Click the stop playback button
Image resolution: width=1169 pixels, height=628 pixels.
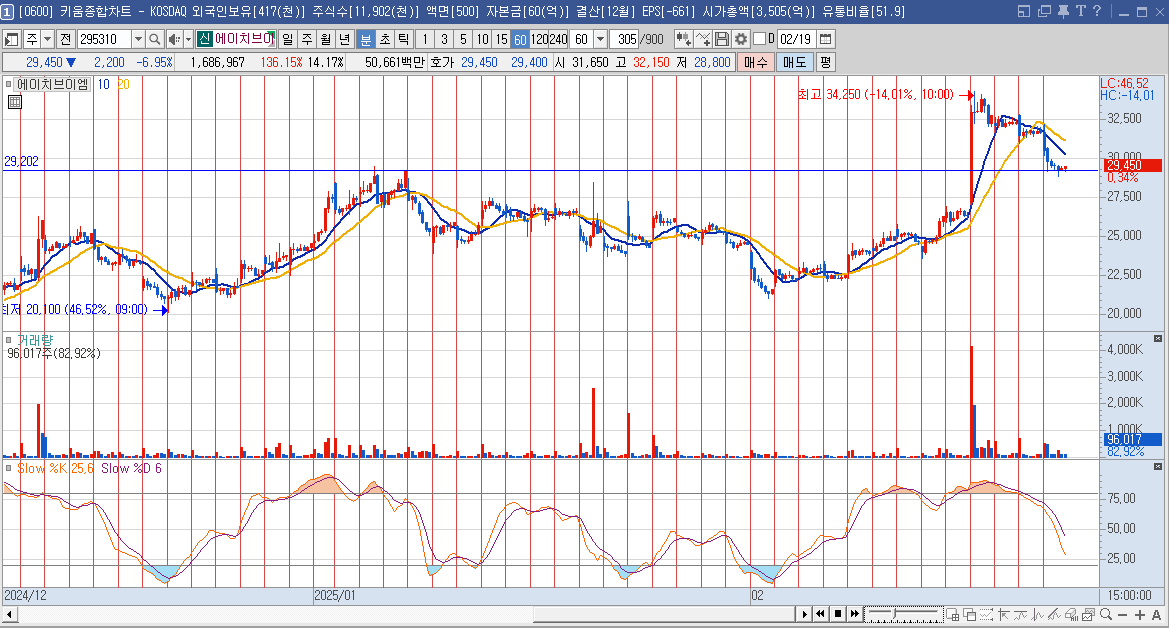(x=838, y=614)
